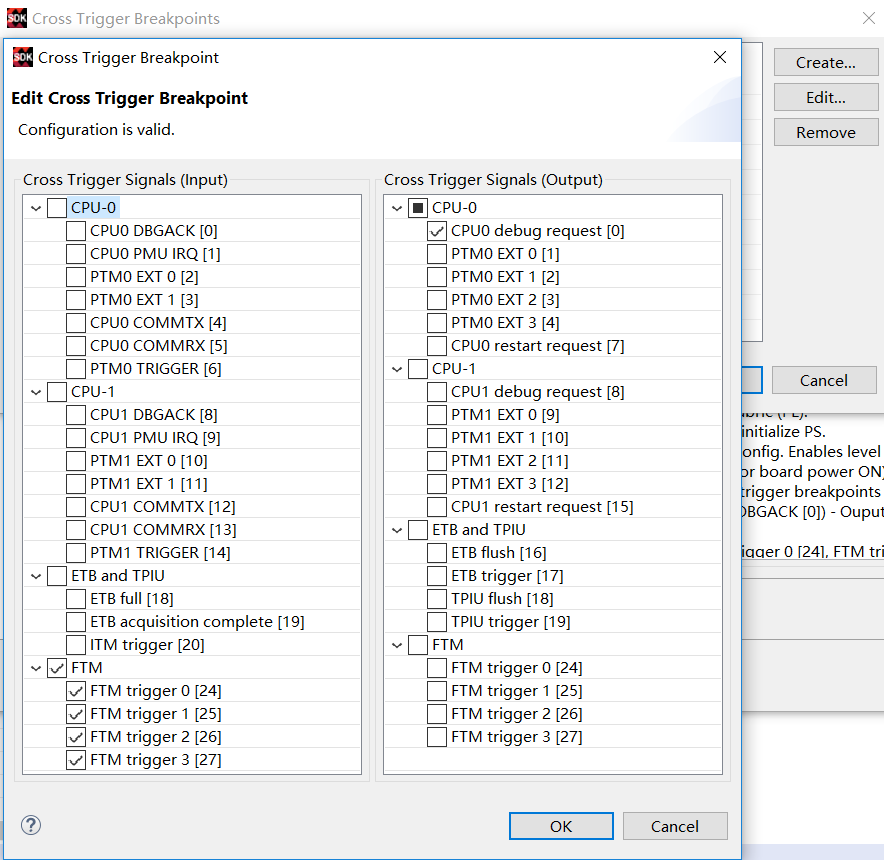Viewport: 884px width, 860px height.
Task: Collapse output ETB and TPIU node
Action: coord(397,530)
